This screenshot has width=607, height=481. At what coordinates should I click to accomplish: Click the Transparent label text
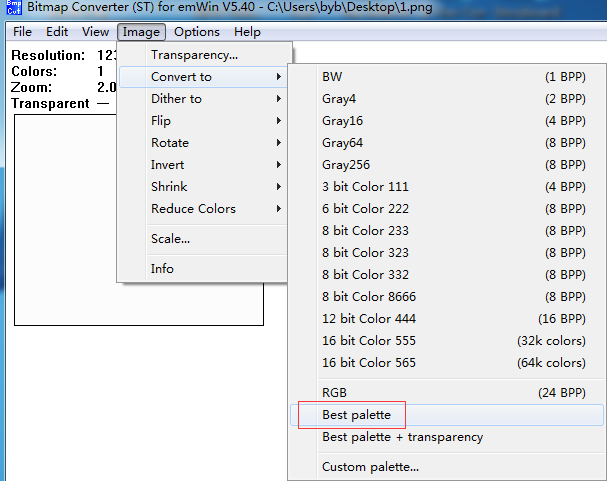click(x=50, y=104)
